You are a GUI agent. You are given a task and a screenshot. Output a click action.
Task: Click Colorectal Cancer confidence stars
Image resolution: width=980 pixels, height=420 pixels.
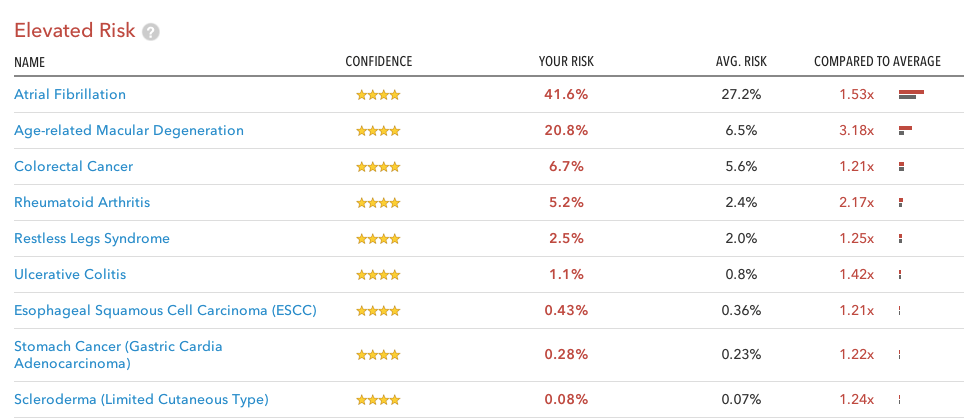[378, 167]
